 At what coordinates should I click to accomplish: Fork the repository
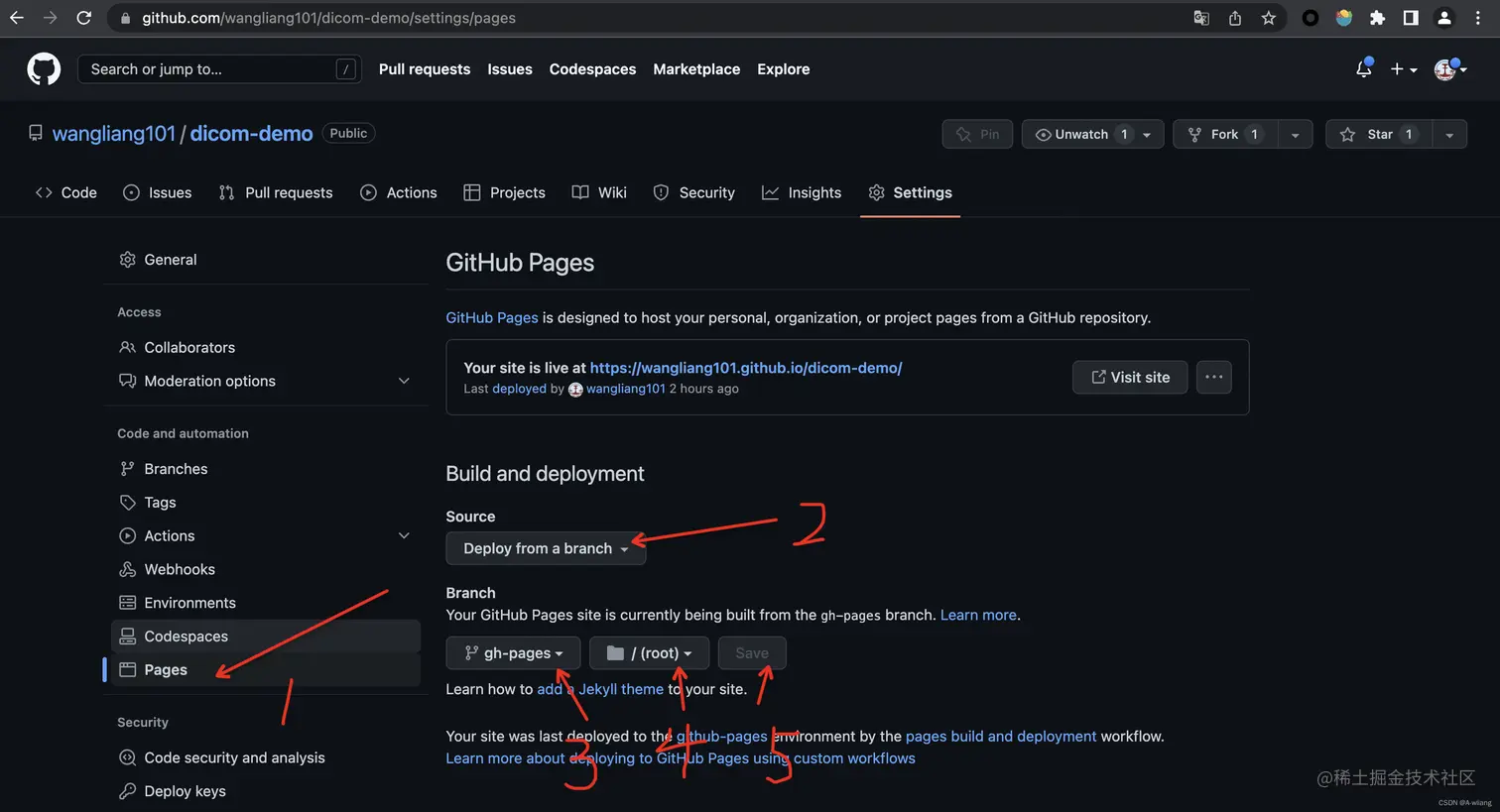pos(1225,134)
